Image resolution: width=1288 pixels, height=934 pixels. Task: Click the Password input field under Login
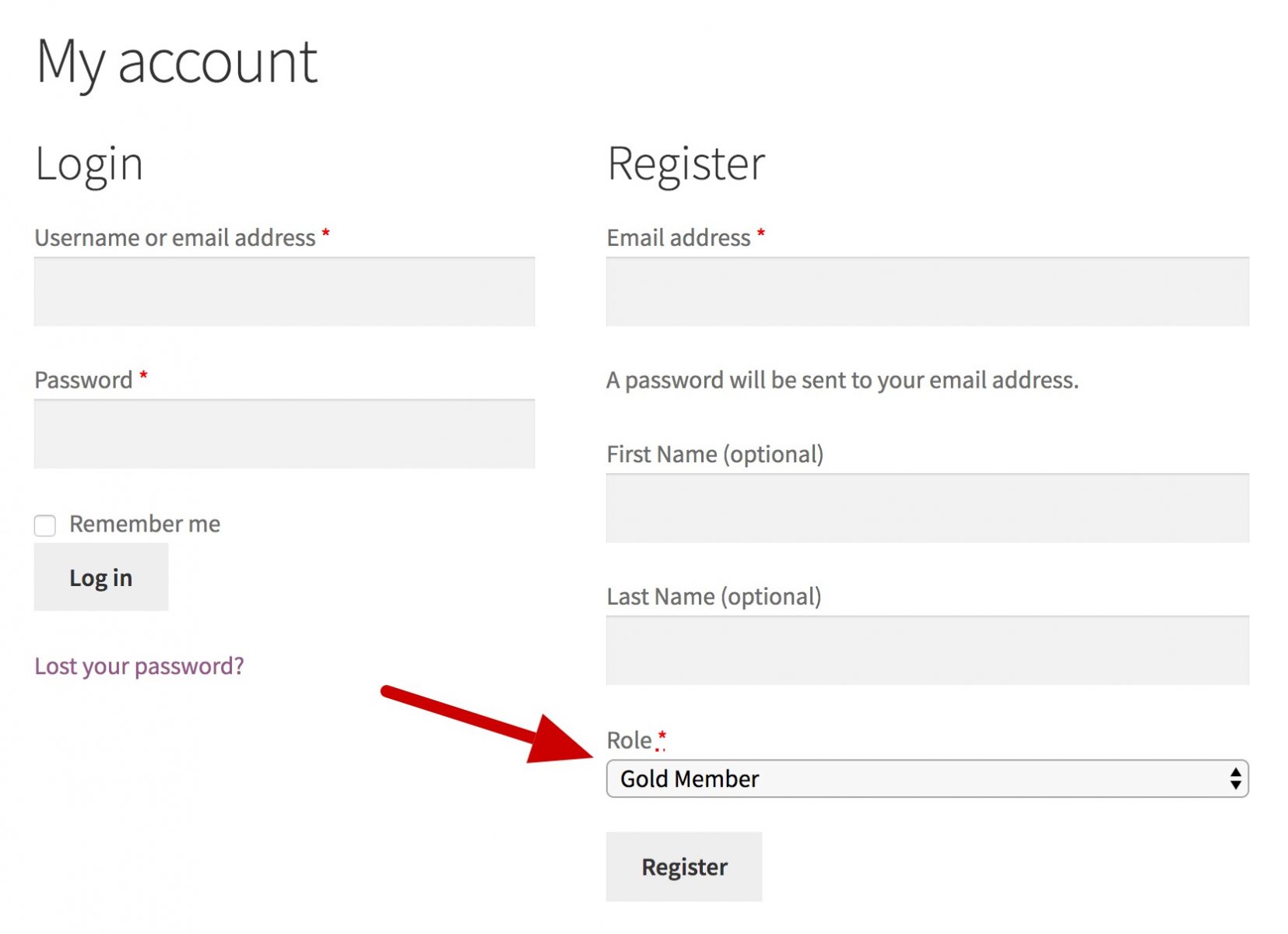pos(283,434)
